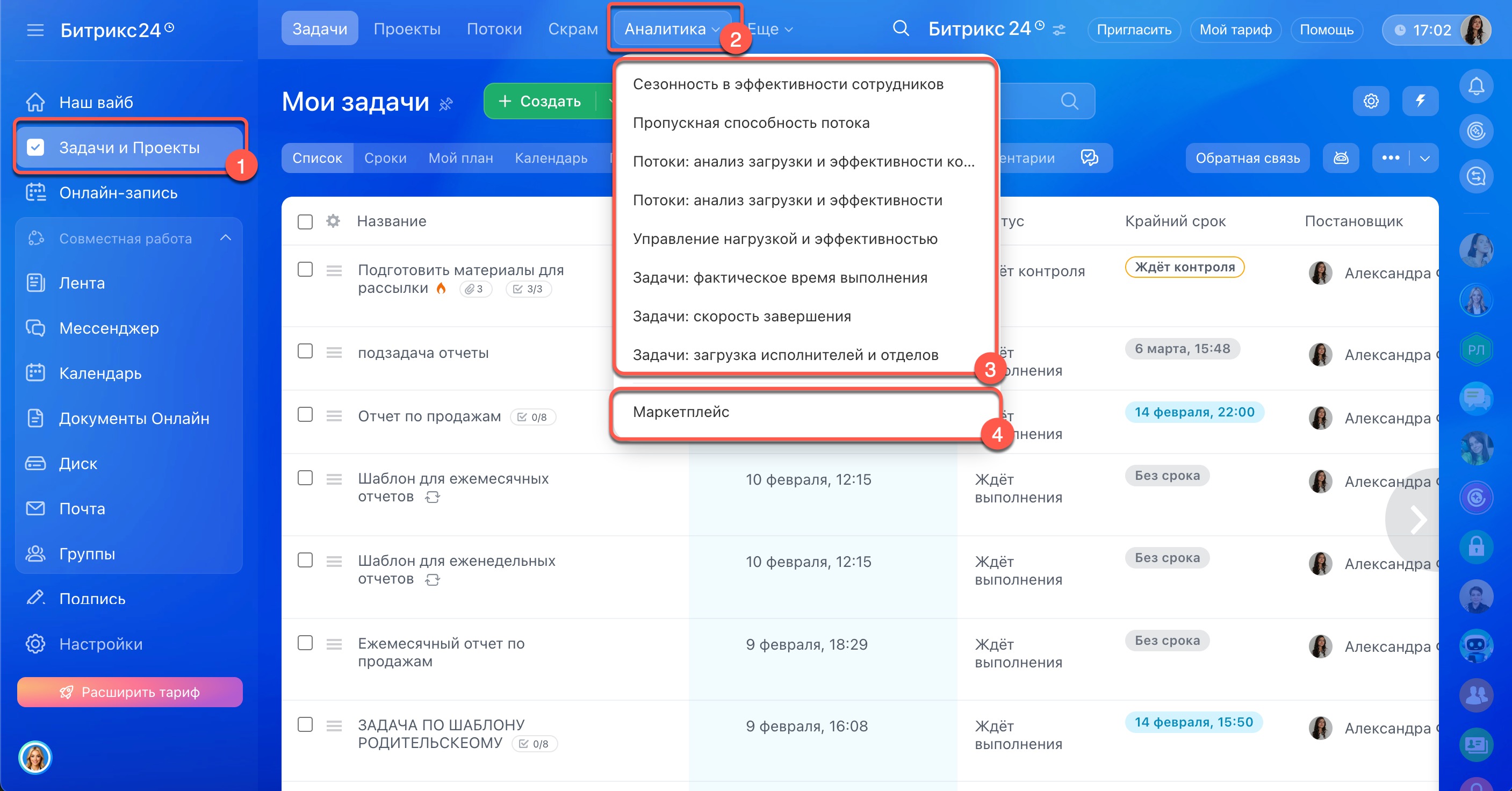Choose Маркетплейс in the dropdown
Viewport: 1512px width, 791px height.
[681, 412]
